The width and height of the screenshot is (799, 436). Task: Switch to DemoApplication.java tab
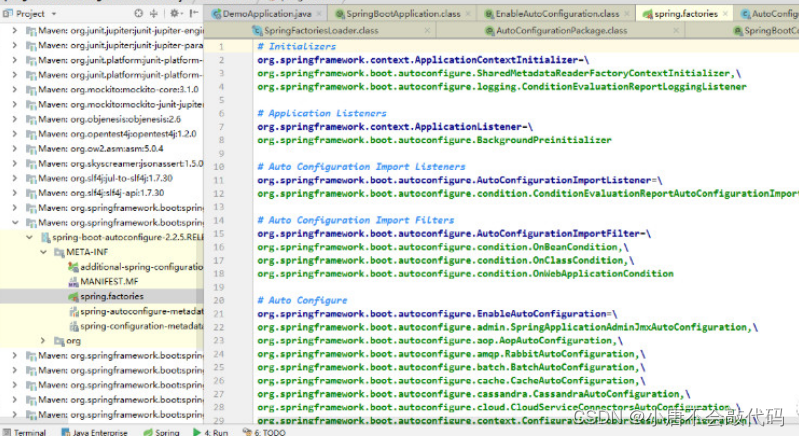267,14
